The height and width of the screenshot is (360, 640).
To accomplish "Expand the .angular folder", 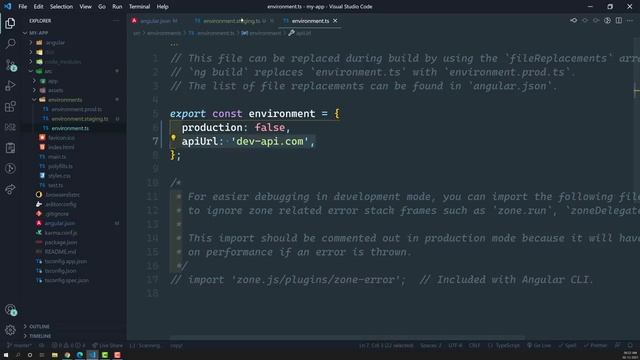I will coord(51,42).
